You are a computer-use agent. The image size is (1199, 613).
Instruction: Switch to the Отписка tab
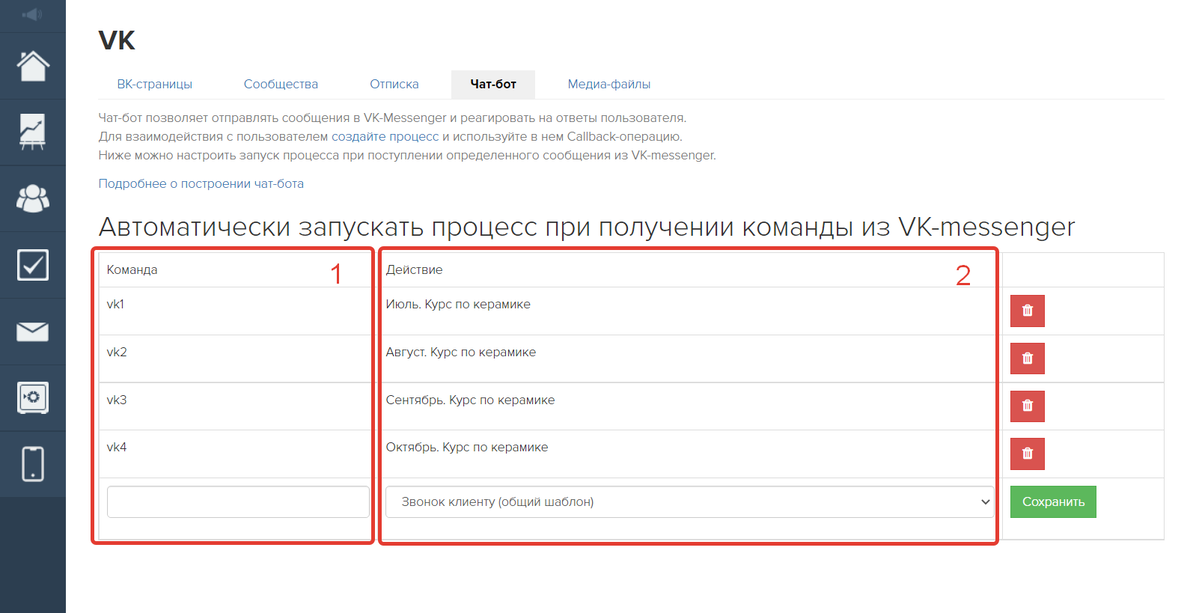tap(395, 84)
